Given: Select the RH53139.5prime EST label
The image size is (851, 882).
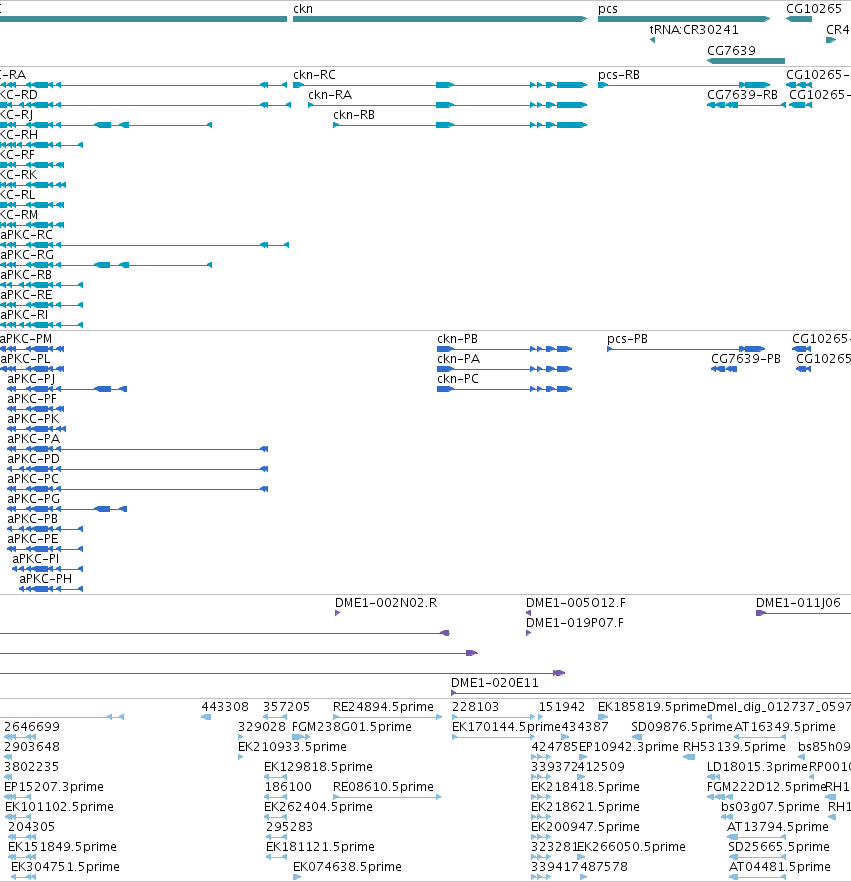Looking at the screenshot, I should pyautogui.click(x=734, y=747).
